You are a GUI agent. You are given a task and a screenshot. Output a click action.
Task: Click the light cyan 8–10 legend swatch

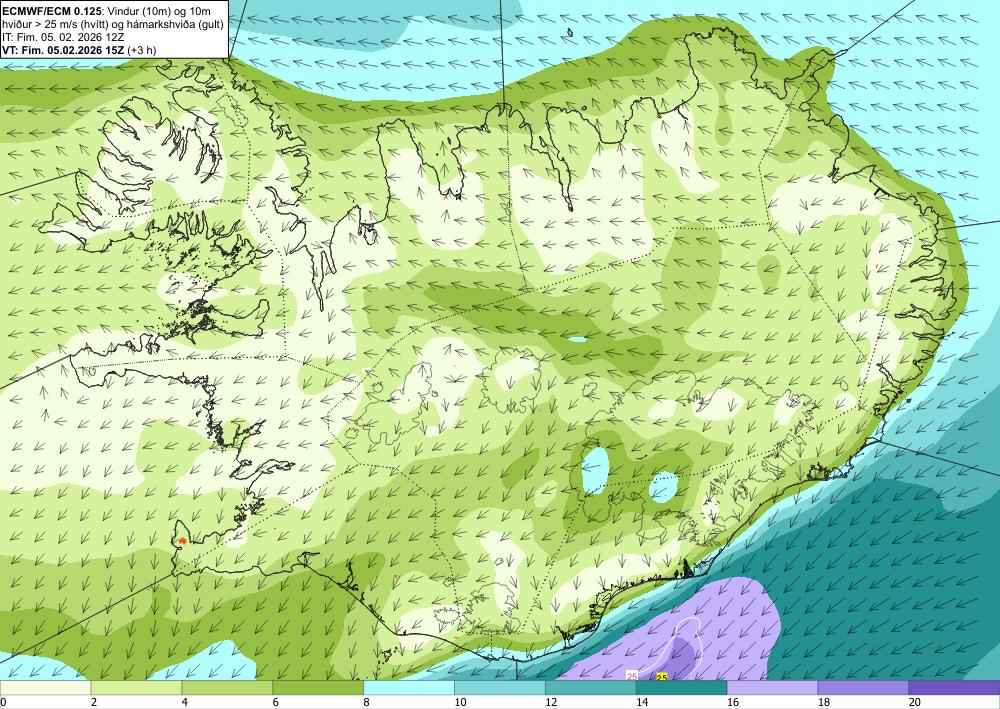tap(409, 688)
